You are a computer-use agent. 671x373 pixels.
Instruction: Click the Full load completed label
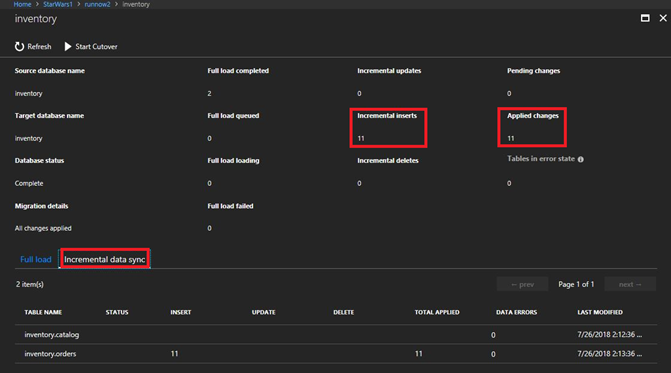point(238,71)
